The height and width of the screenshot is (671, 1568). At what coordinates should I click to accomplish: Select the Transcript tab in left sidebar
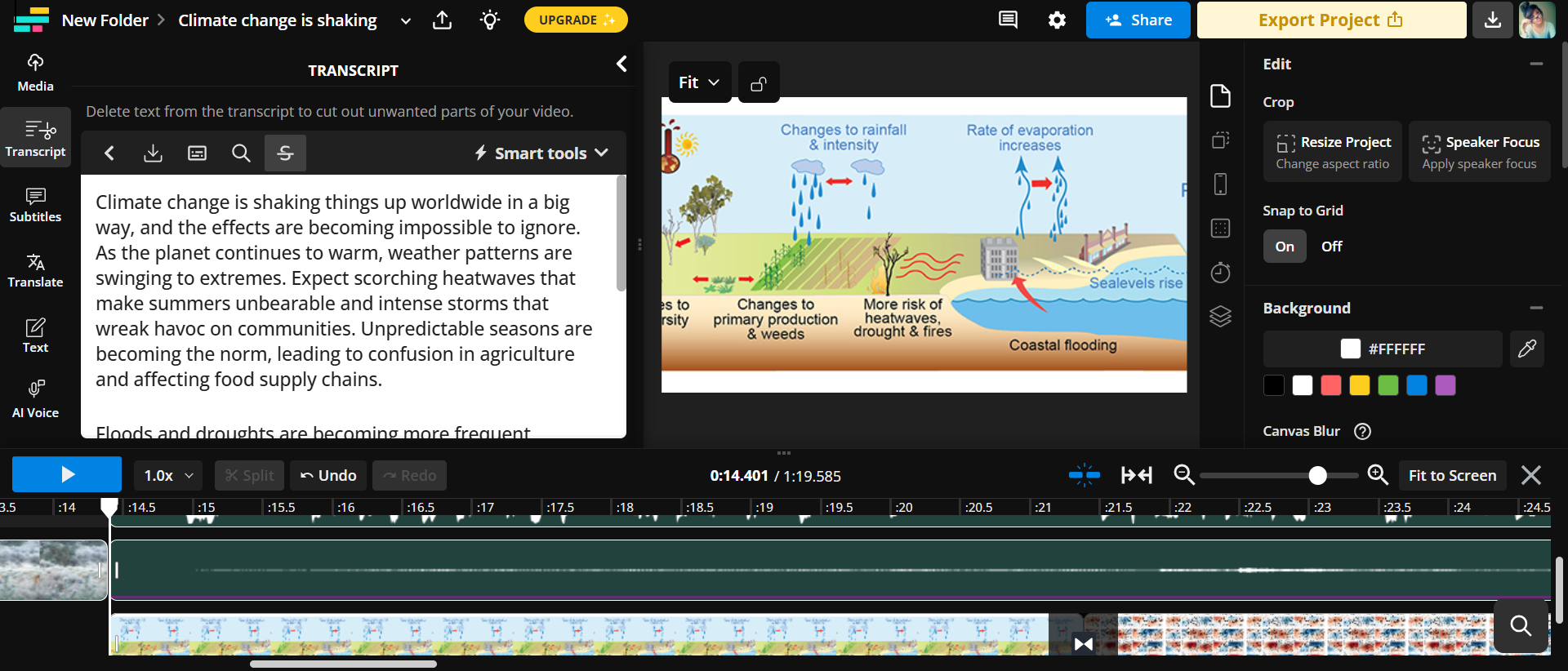[35, 138]
